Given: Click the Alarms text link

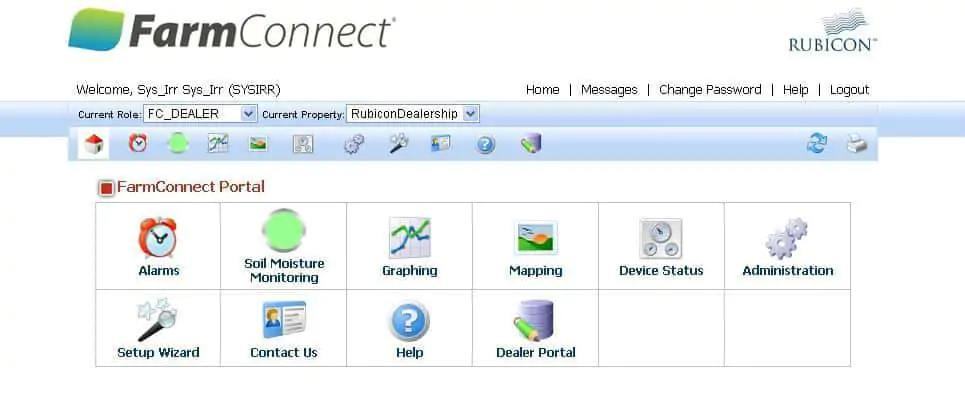Looking at the screenshot, I should click(159, 270).
